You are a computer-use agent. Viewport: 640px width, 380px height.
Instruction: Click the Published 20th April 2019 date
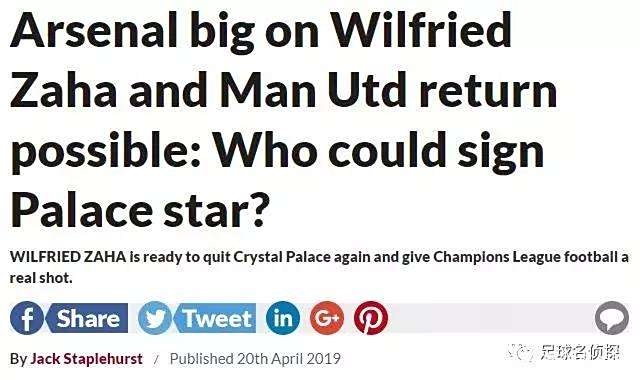pos(255,359)
